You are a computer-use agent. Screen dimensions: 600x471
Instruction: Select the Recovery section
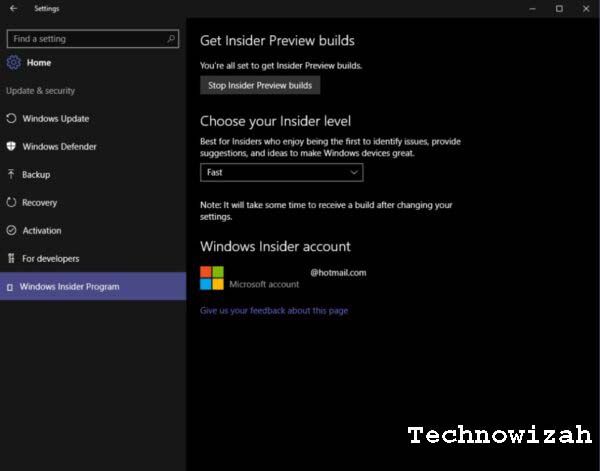(93, 202)
